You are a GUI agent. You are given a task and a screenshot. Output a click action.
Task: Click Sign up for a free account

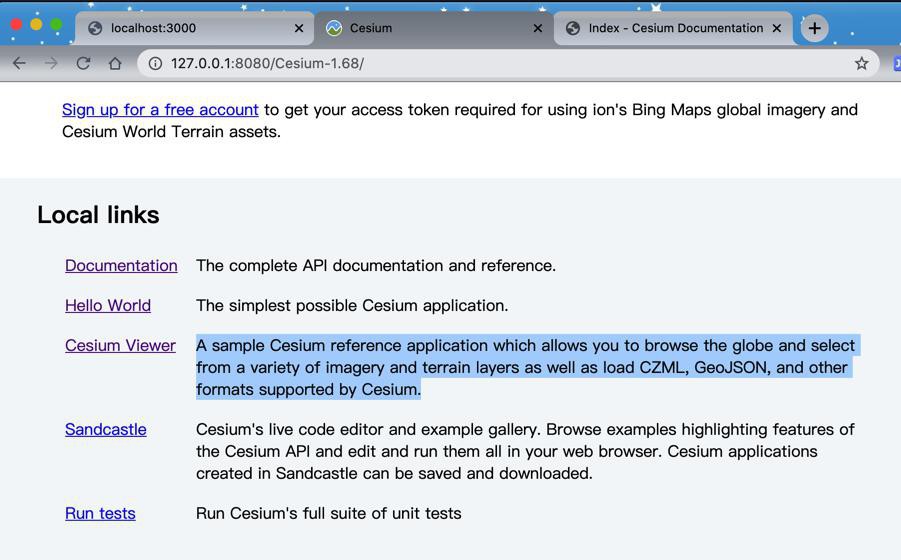pyautogui.click(x=160, y=109)
